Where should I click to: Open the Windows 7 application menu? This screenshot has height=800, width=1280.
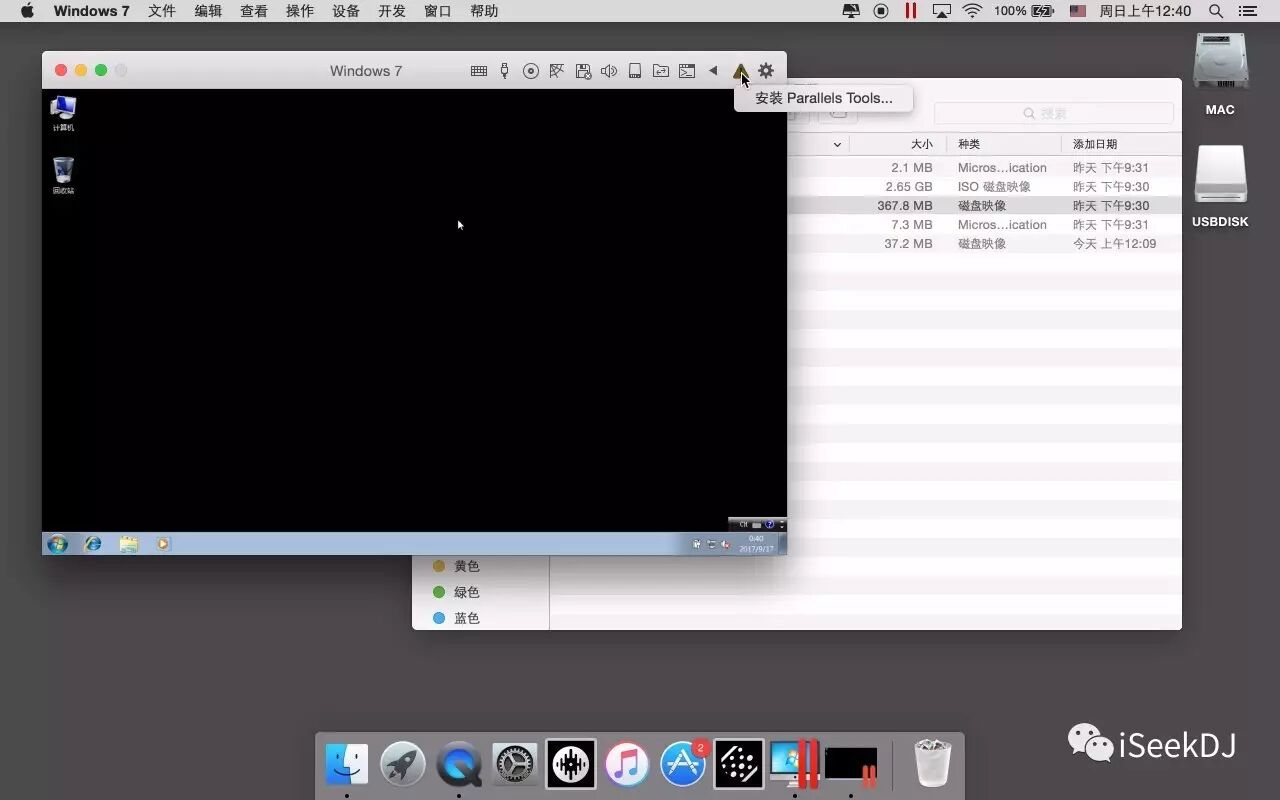tap(91, 11)
